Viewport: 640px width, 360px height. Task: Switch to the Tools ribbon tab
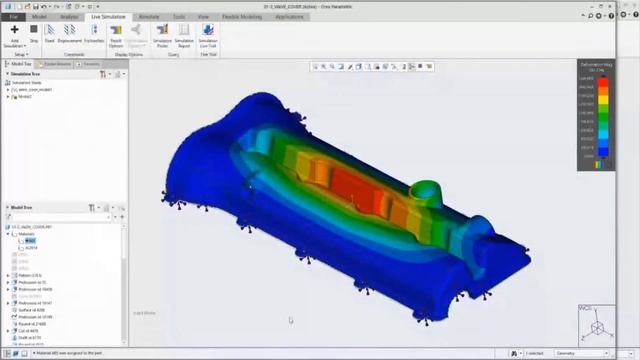179,17
